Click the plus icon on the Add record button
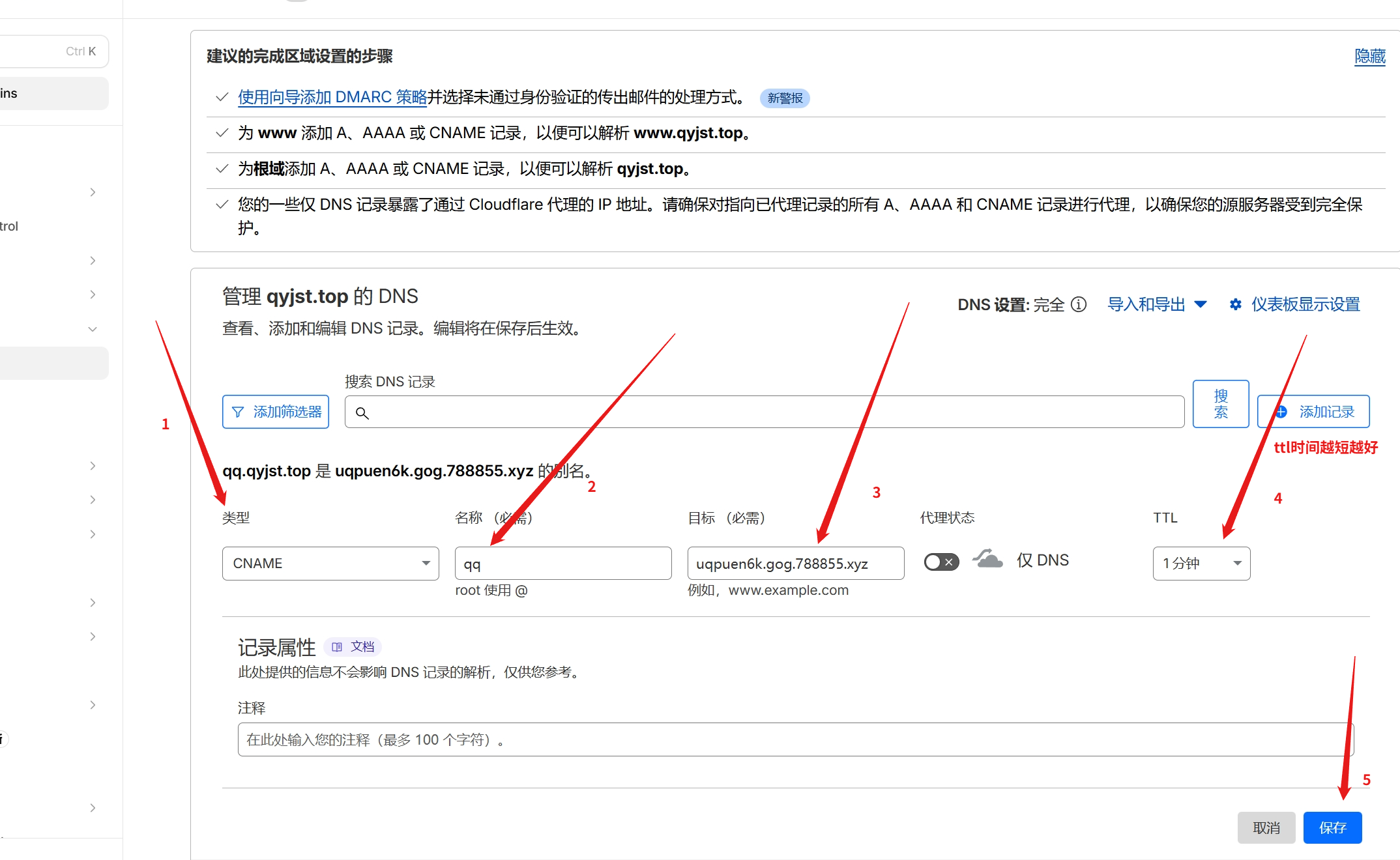The image size is (1400, 860). pyautogui.click(x=1281, y=412)
